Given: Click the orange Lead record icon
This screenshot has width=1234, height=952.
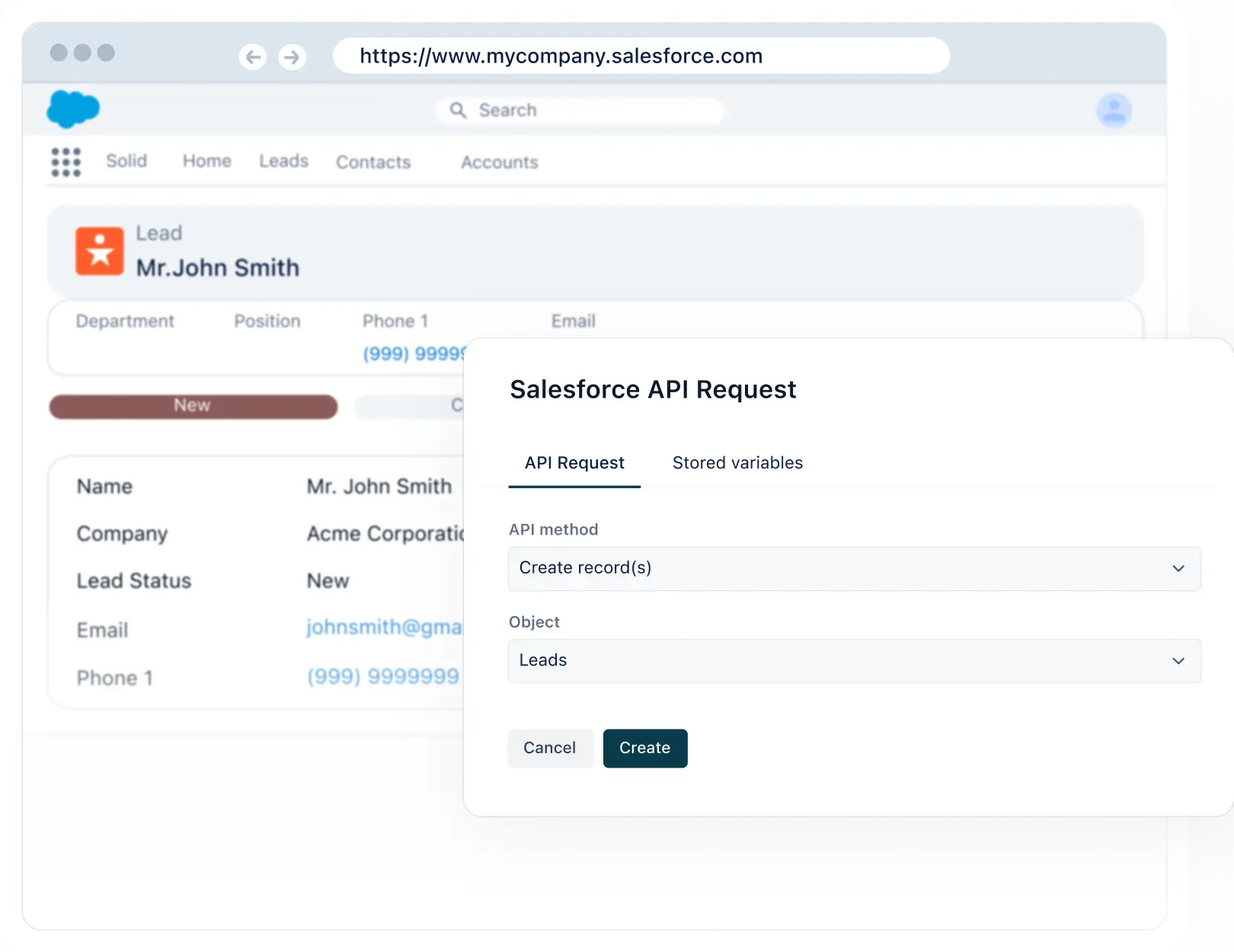Looking at the screenshot, I should [99, 251].
